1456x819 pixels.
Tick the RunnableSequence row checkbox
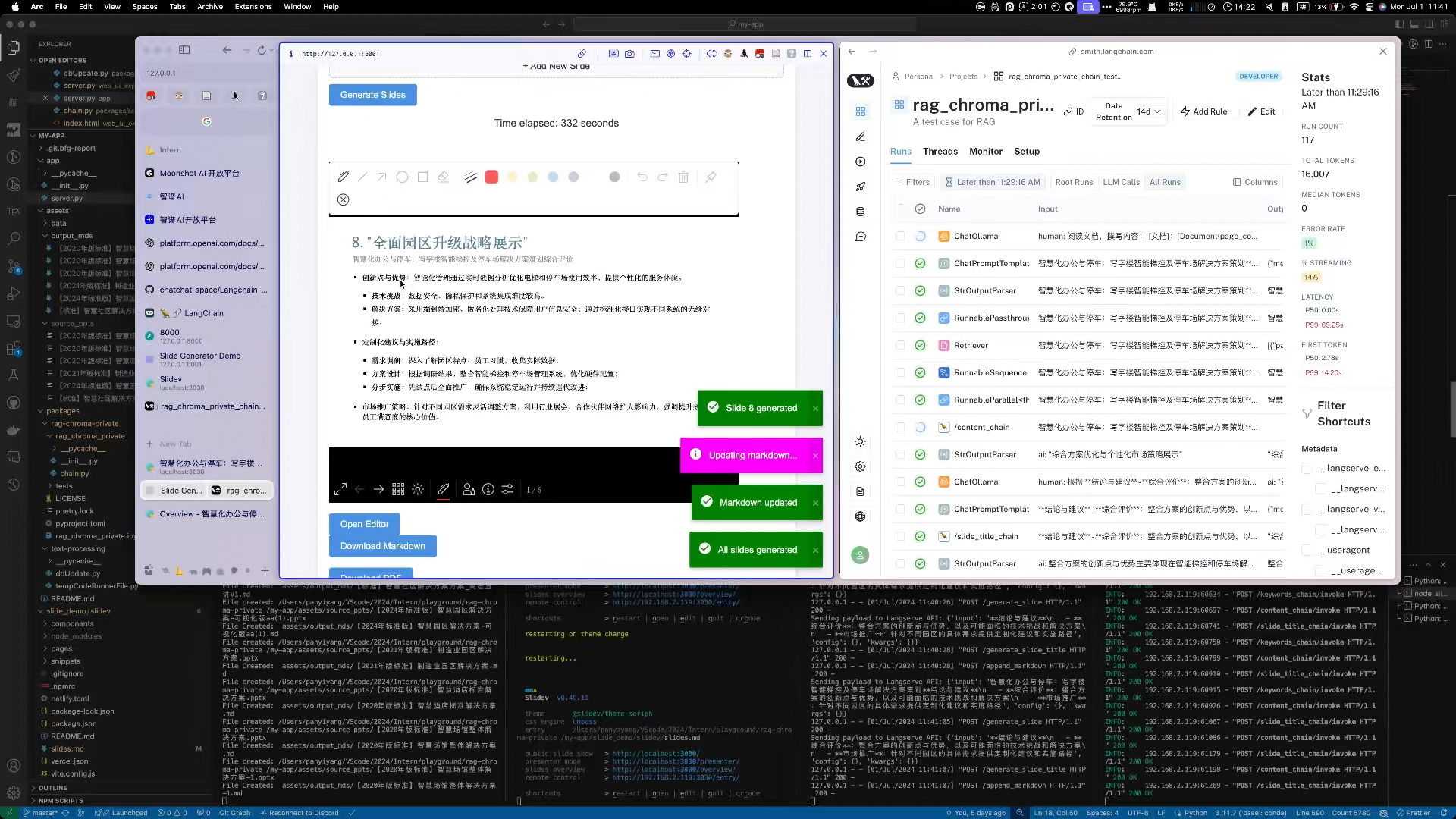click(900, 373)
